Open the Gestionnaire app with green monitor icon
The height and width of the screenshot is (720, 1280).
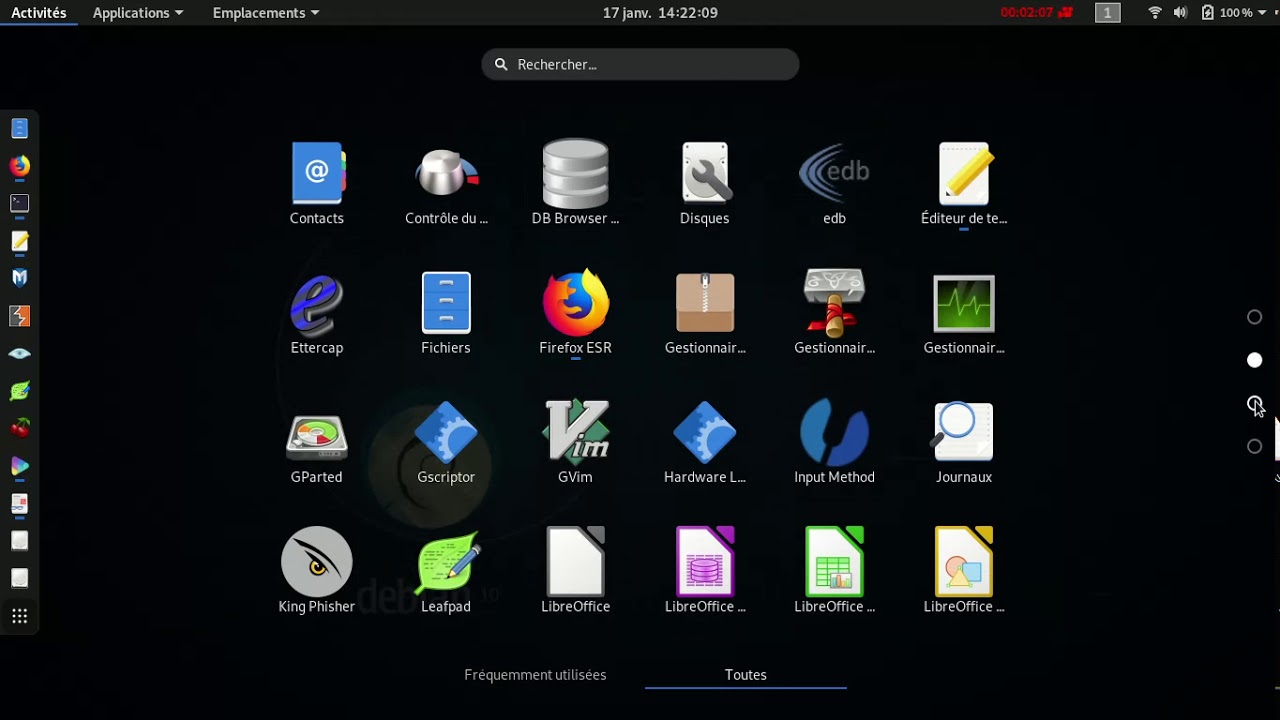pyautogui.click(x=964, y=314)
